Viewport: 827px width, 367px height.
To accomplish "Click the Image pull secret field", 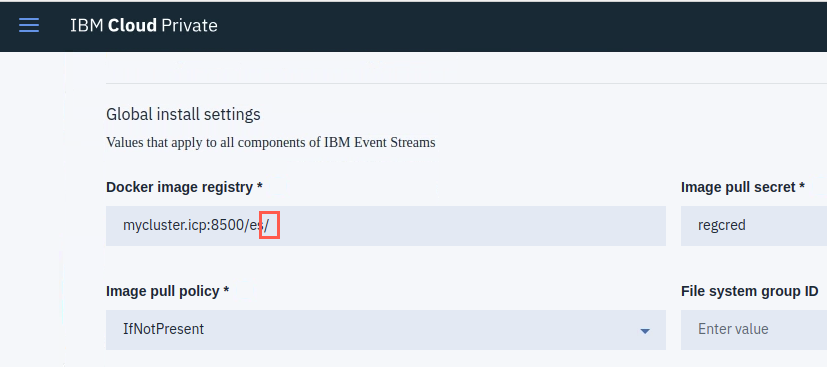I will pos(754,226).
